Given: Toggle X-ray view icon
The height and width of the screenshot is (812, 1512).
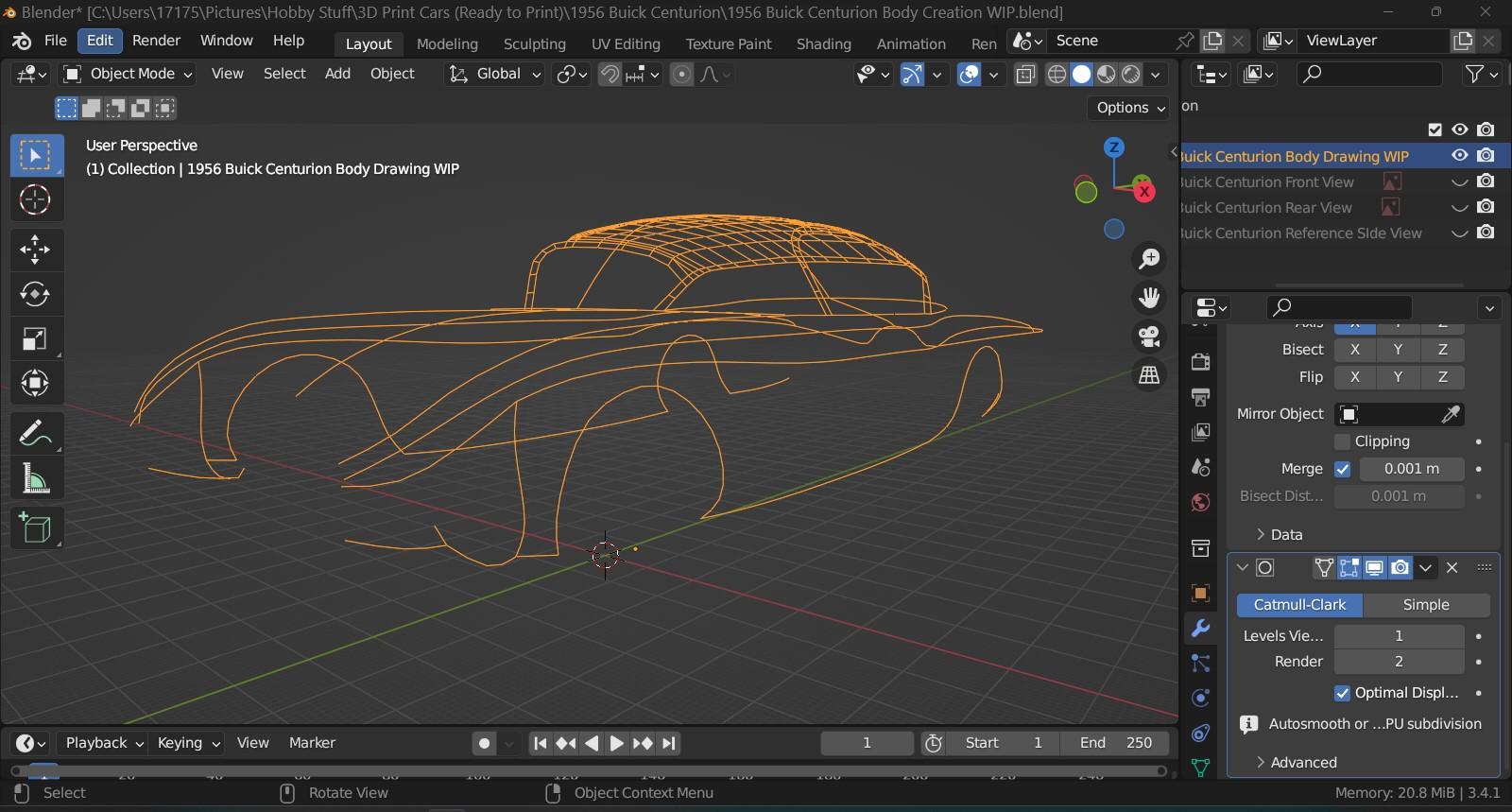Looking at the screenshot, I should pos(1025,75).
